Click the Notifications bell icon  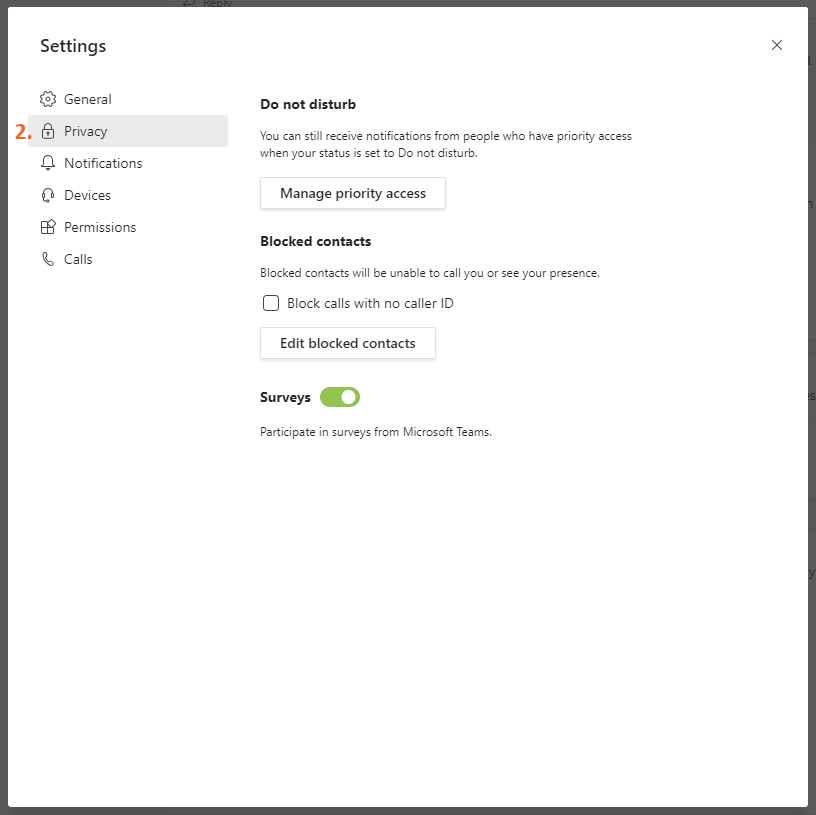tap(47, 163)
